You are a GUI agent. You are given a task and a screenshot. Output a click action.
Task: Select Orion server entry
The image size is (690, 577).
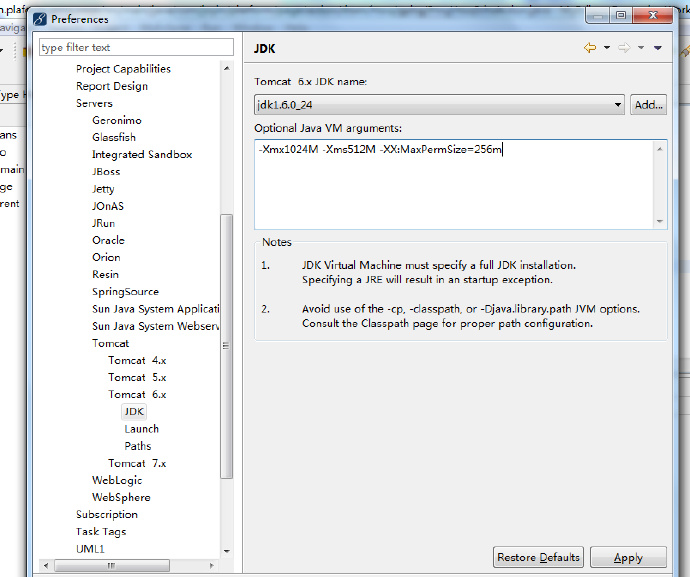pos(106,257)
